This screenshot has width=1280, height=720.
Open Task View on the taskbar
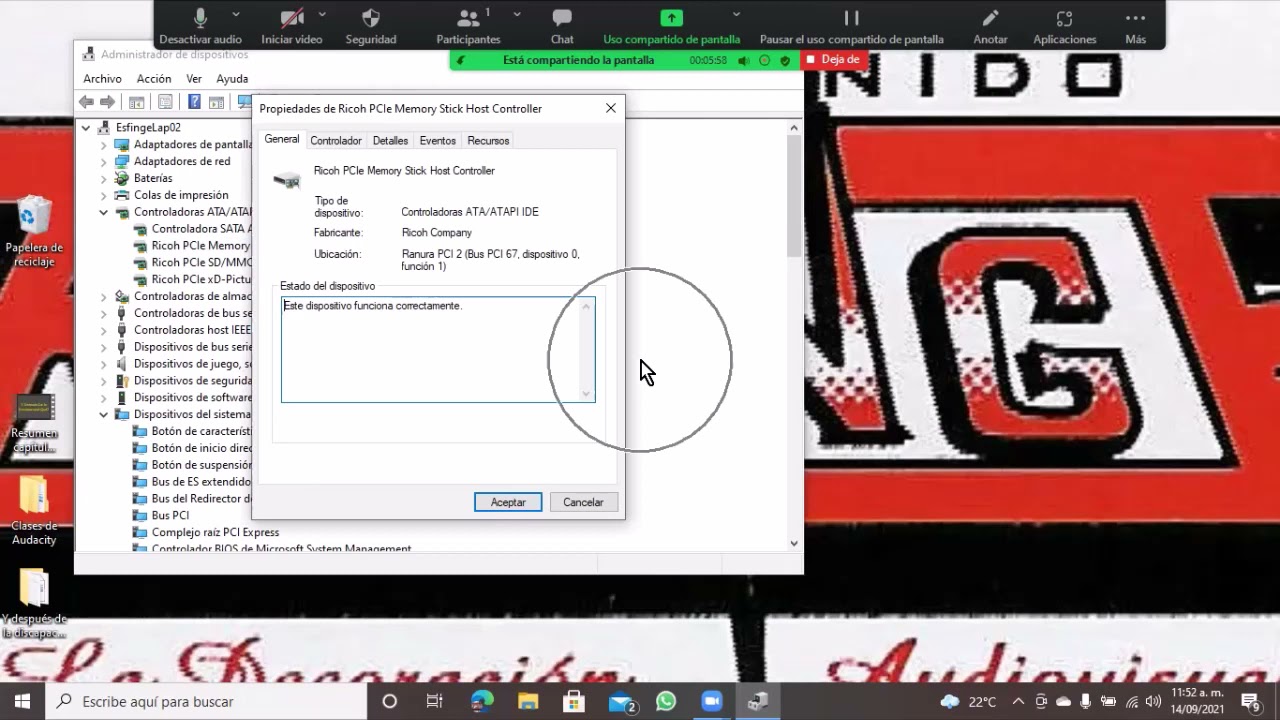click(x=434, y=701)
